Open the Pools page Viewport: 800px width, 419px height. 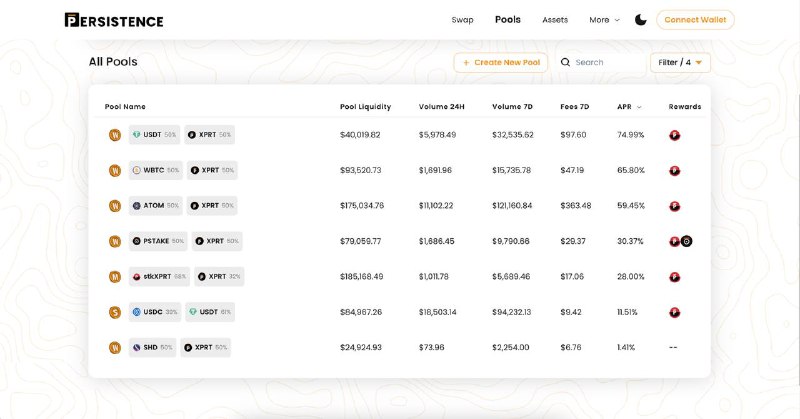[x=508, y=19]
